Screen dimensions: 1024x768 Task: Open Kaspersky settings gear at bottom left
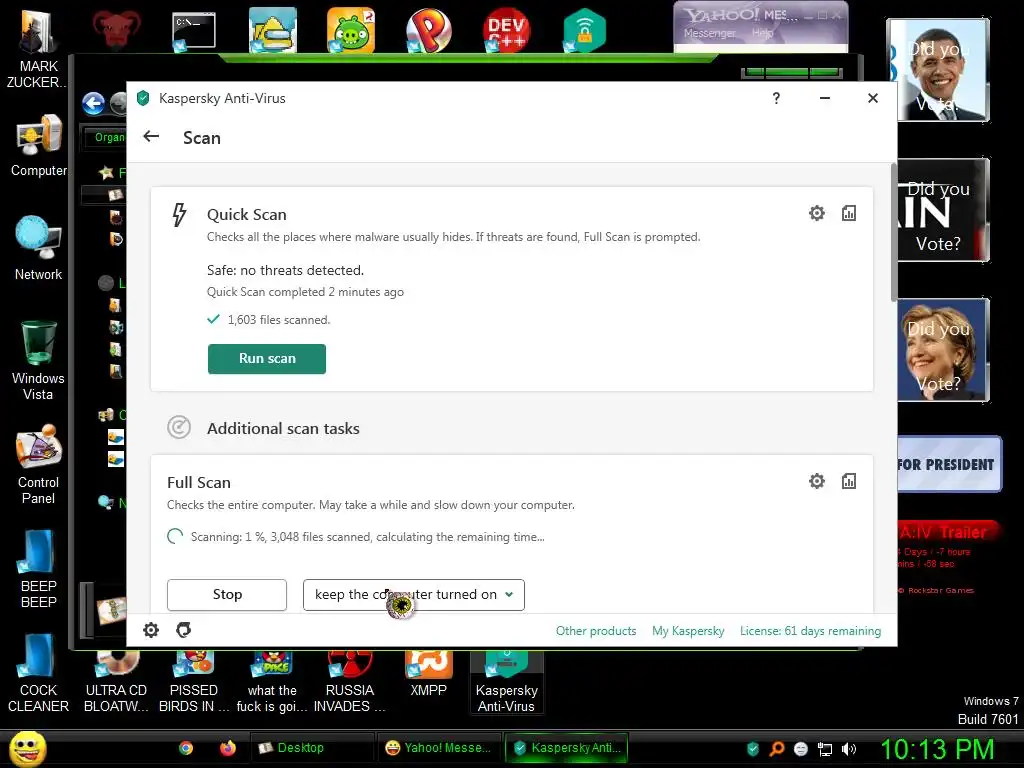[151, 630]
